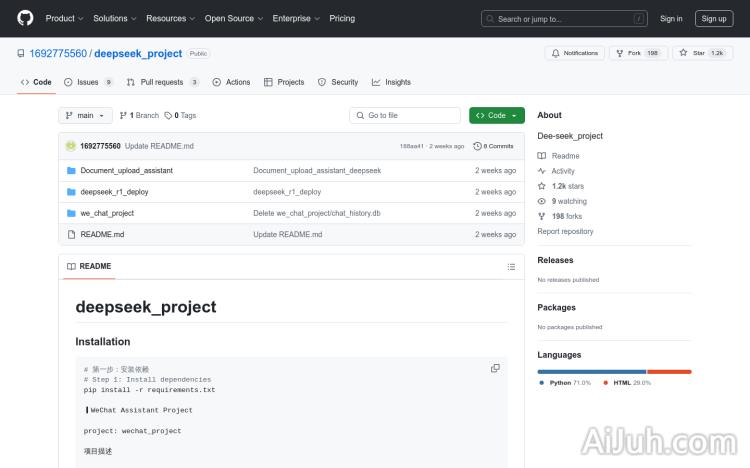Open the Python 71.0% language link
Viewport: 750px width, 468px height.
(x=565, y=383)
